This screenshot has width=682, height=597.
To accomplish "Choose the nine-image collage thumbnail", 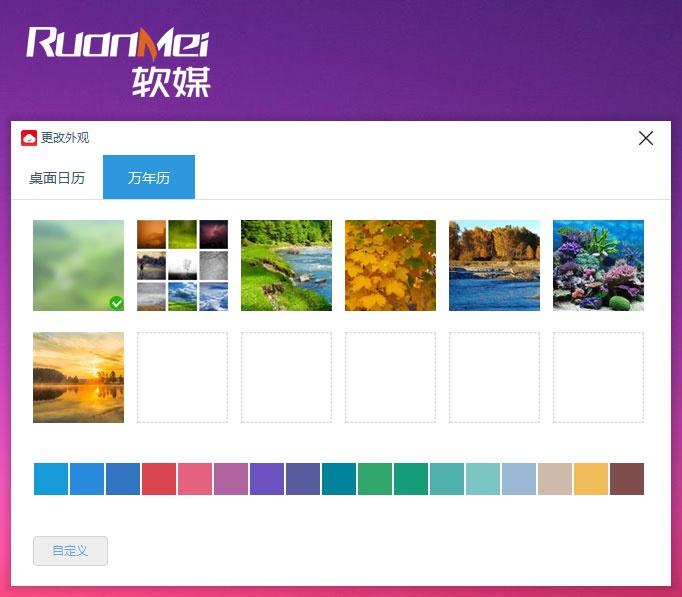I will [x=182, y=265].
